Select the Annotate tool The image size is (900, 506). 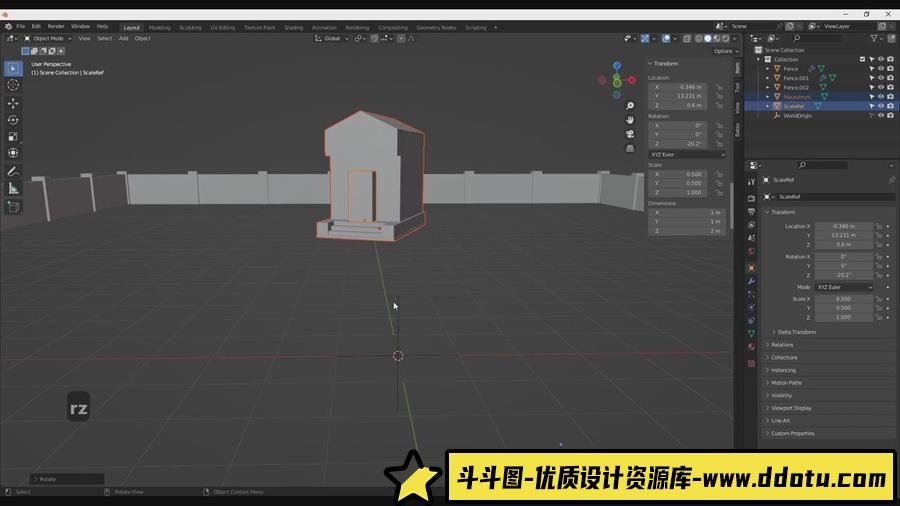(x=13, y=172)
